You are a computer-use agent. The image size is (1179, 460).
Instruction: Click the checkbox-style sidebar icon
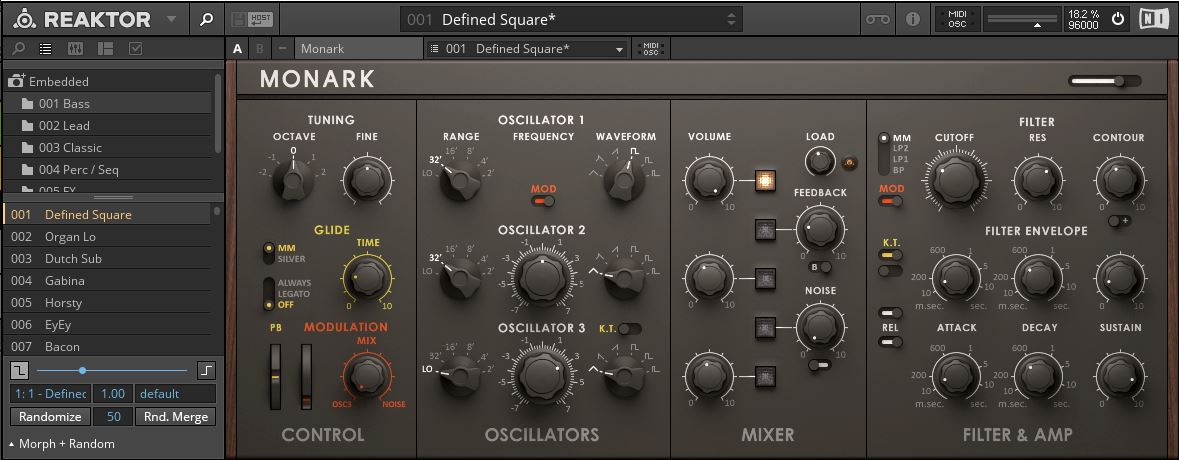click(135, 49)
